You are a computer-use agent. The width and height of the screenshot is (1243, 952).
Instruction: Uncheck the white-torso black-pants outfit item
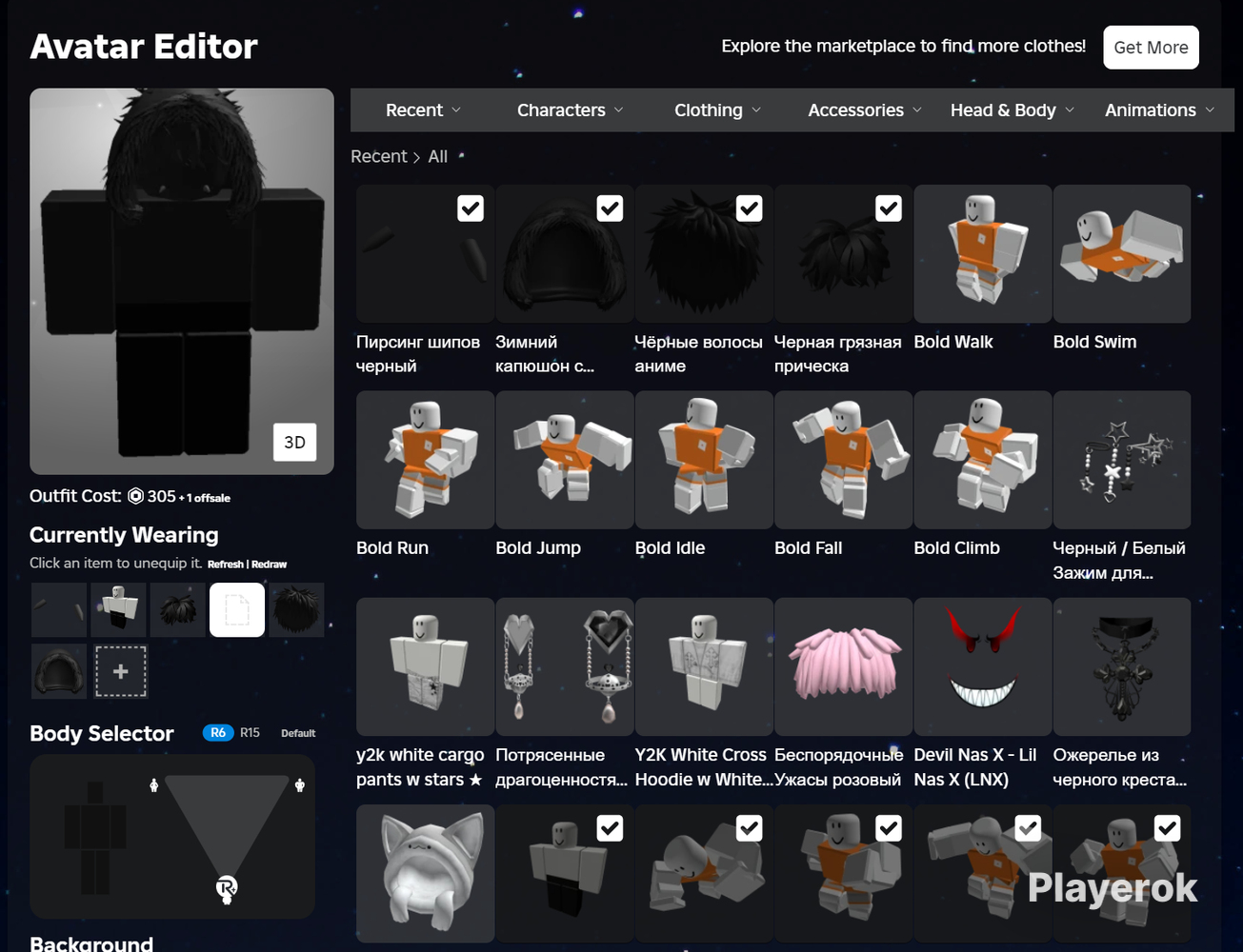[610, 828]
